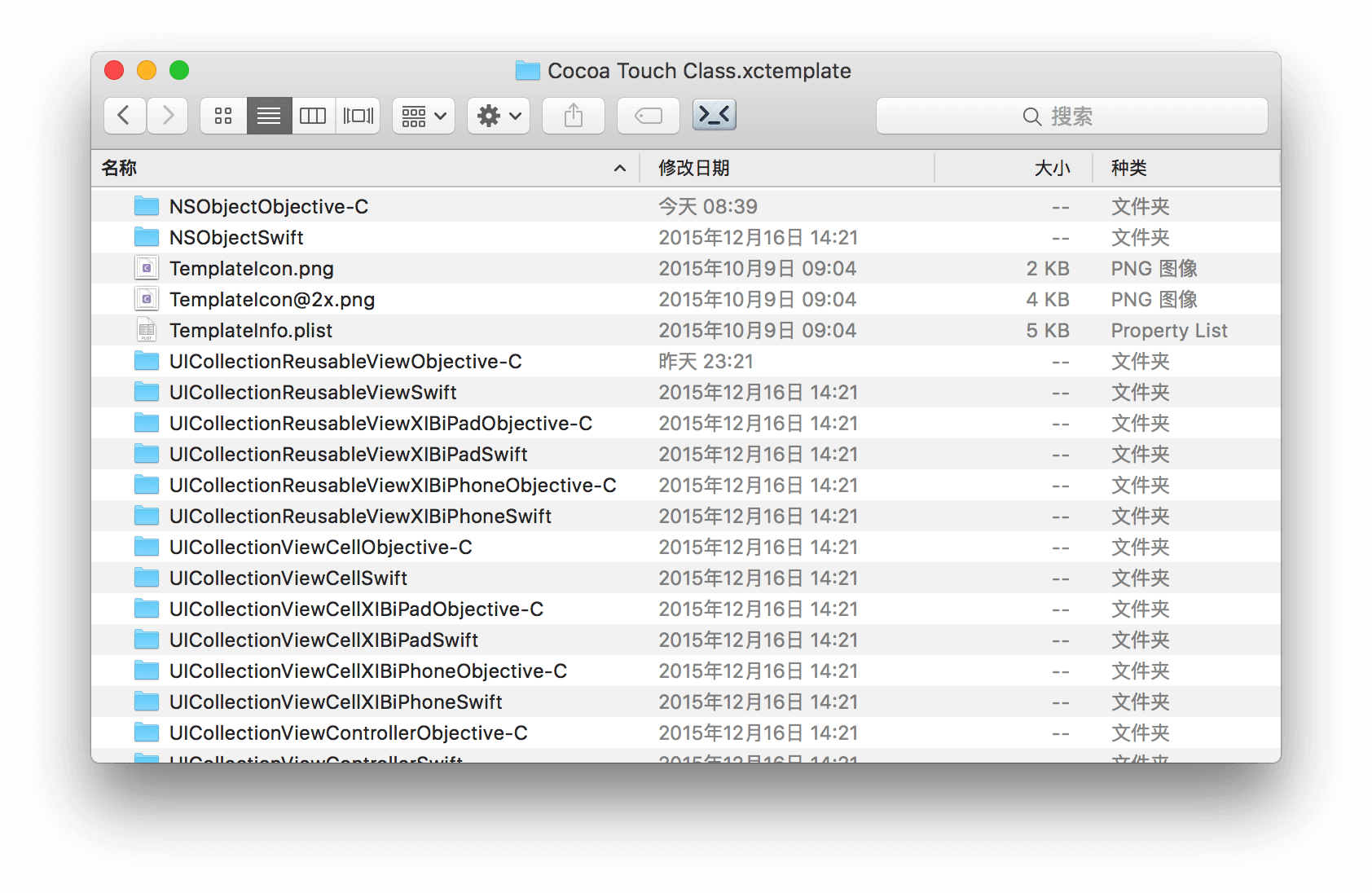The height and width of the screenshot is (893, 1372).
Task: Click the TemplateIcon@2x.png file icon
Action: pos(147,299)
